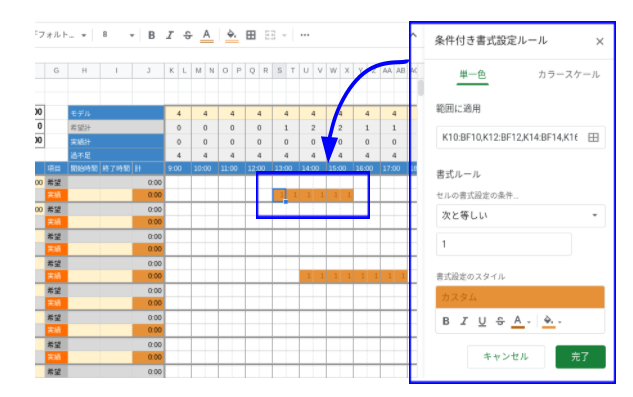633x397 pixels.
Task: Switch to the カラースケール tab
Action: [x=569, y=74]
